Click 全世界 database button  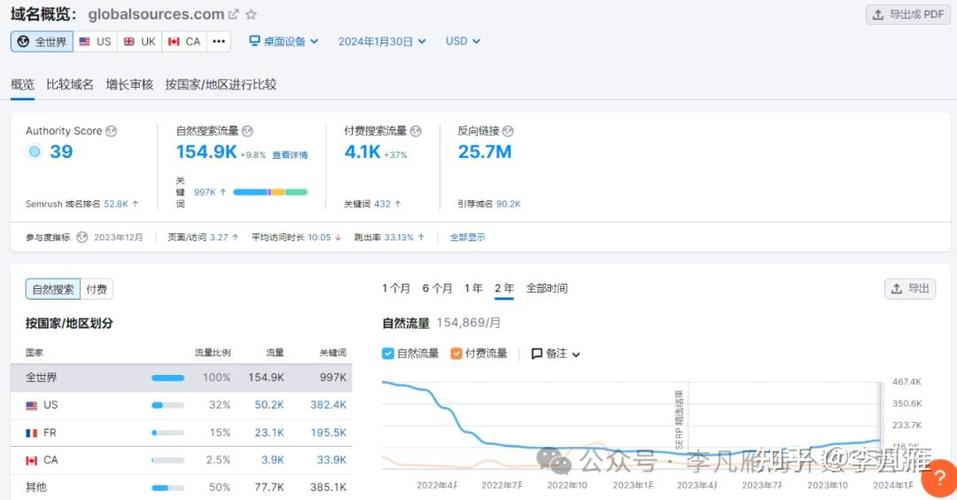[x=42, y=42]
